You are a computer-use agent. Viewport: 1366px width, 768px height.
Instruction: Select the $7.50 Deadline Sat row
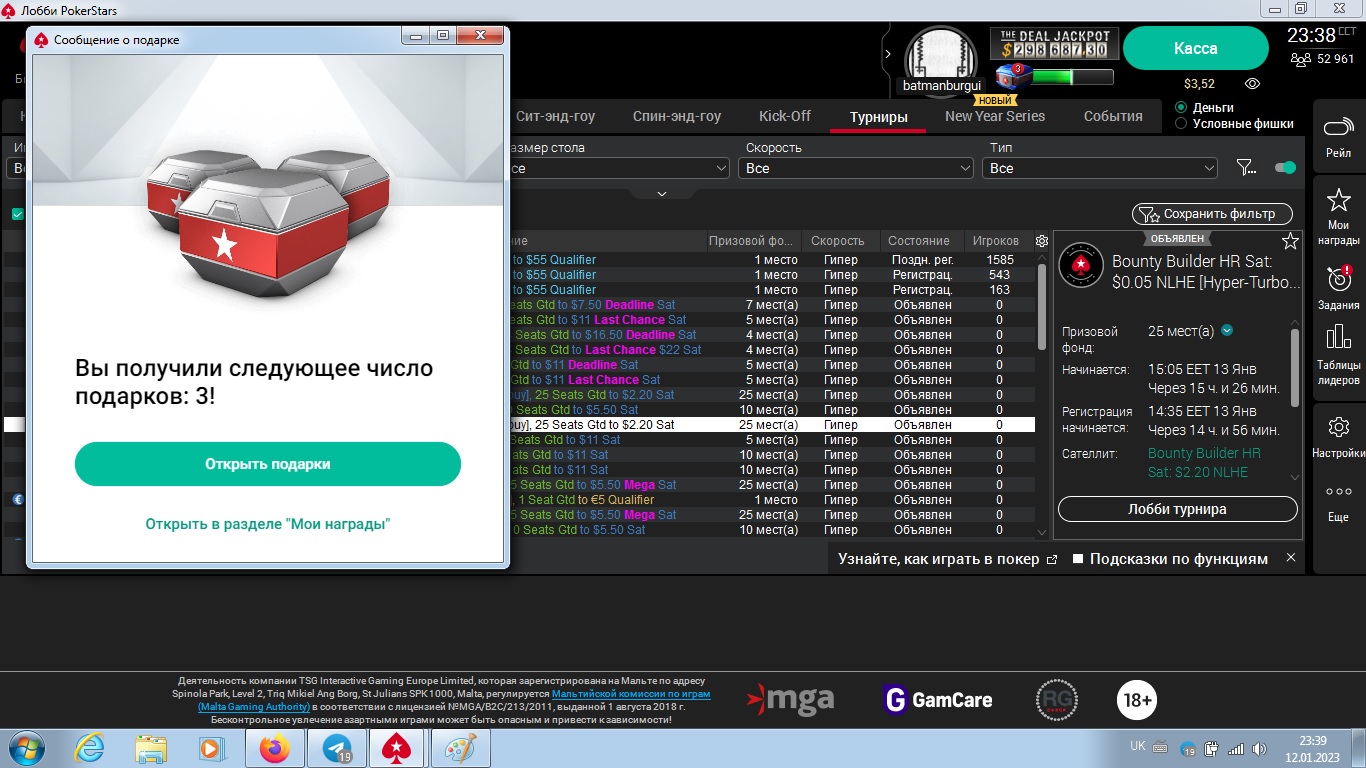[x=772, y=305]
